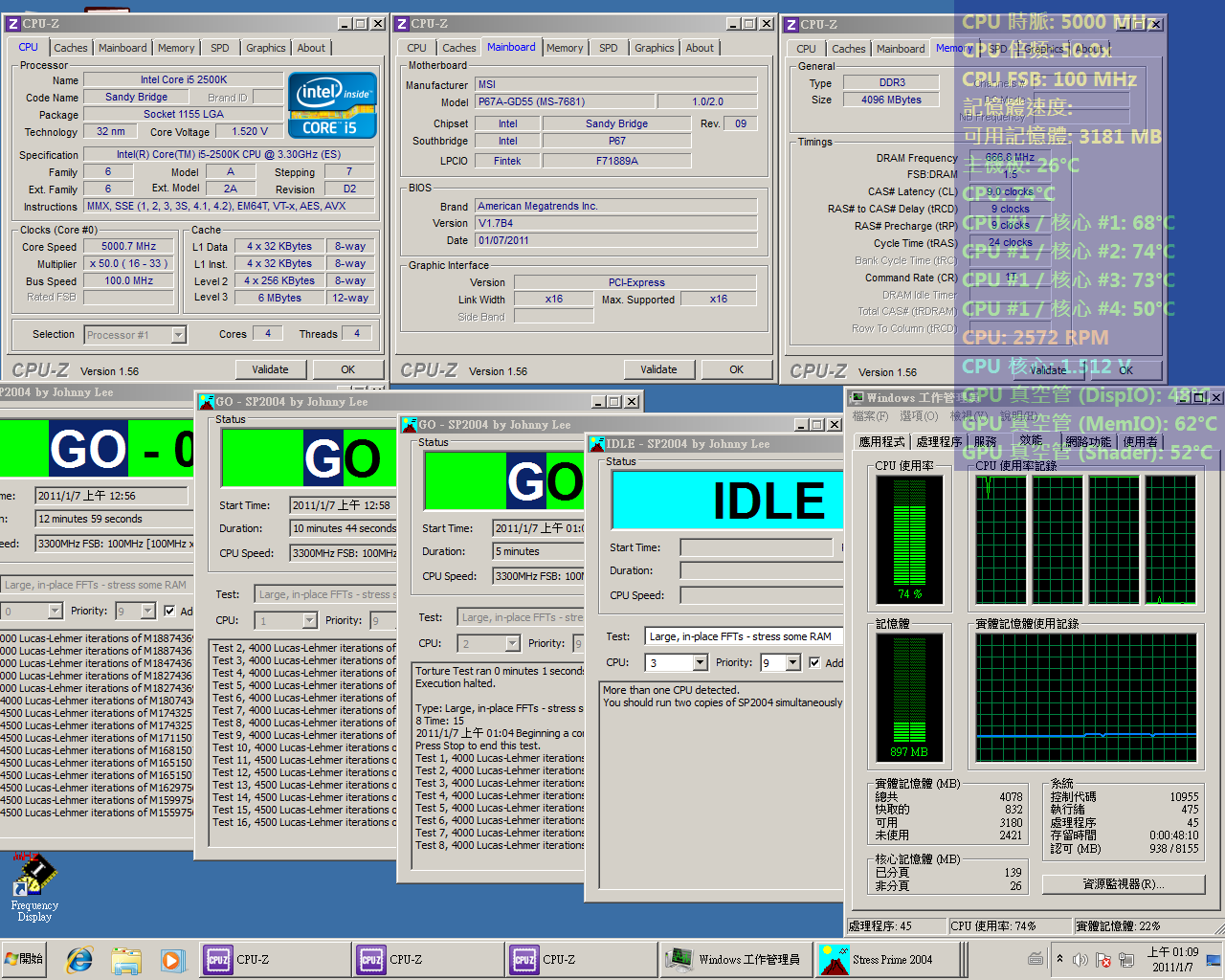Click the LPCIO value F71889A

616,161
